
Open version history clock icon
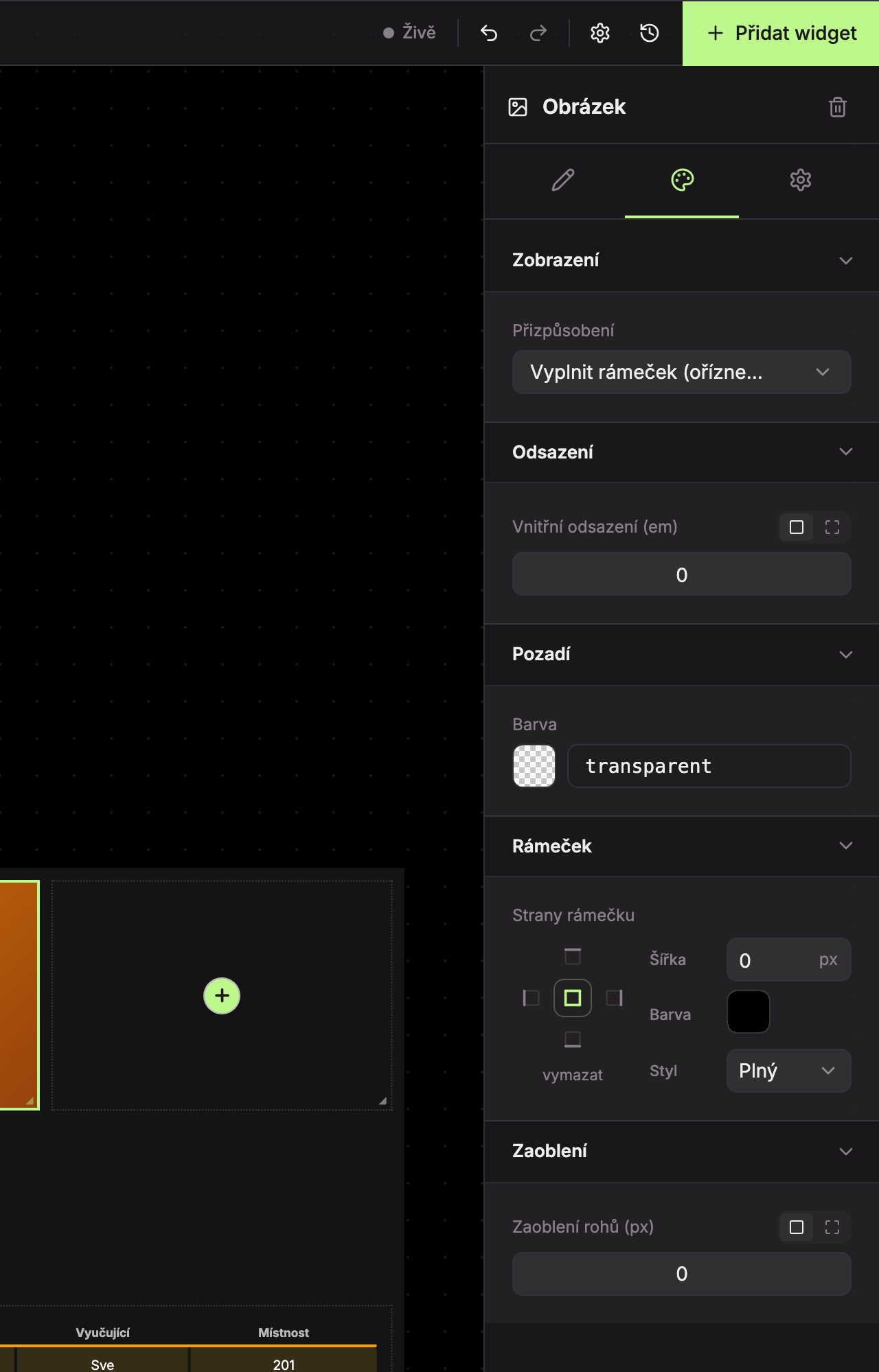tap(650, 33)
